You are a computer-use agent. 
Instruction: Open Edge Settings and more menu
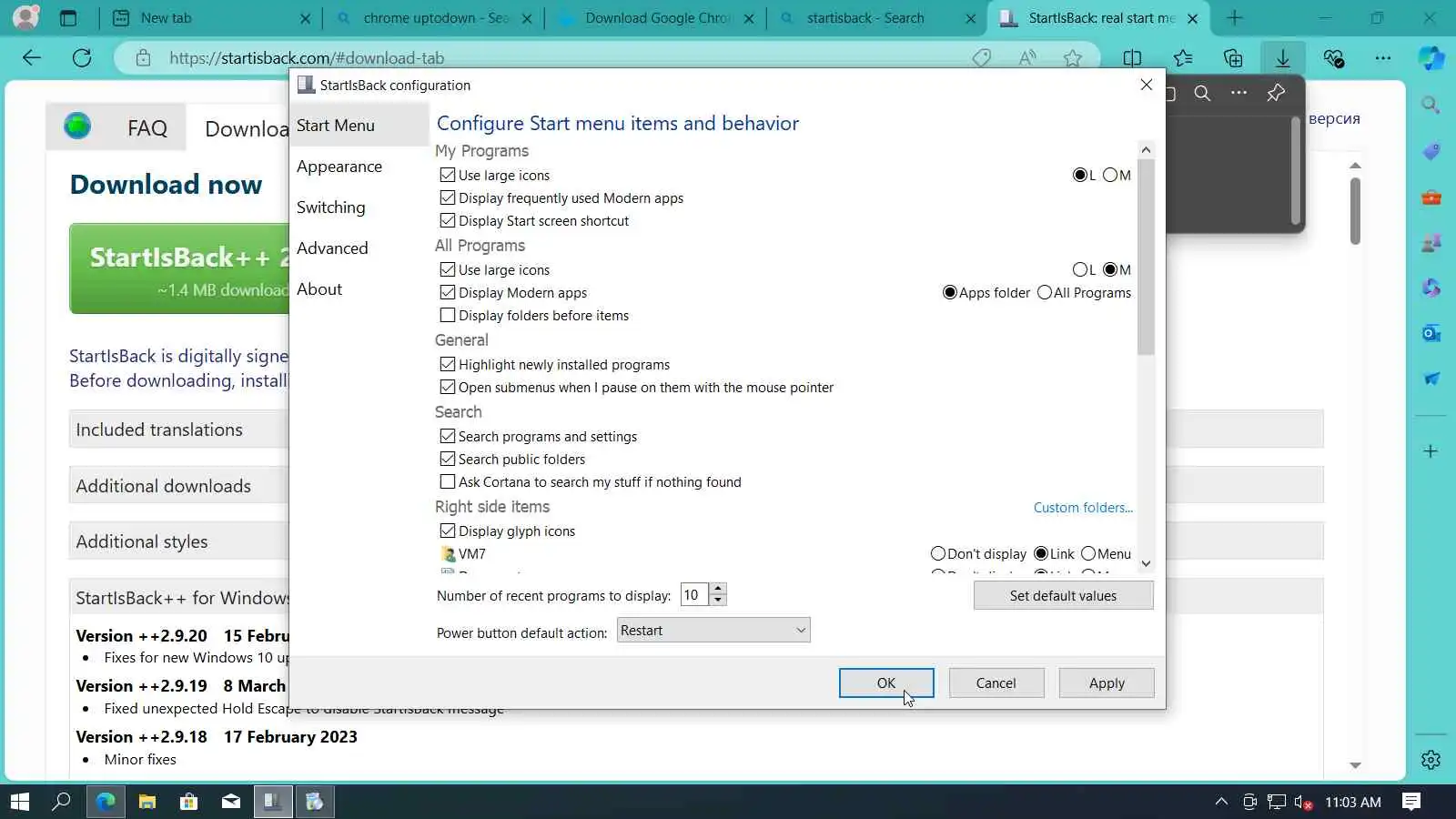coord(1383,58)
